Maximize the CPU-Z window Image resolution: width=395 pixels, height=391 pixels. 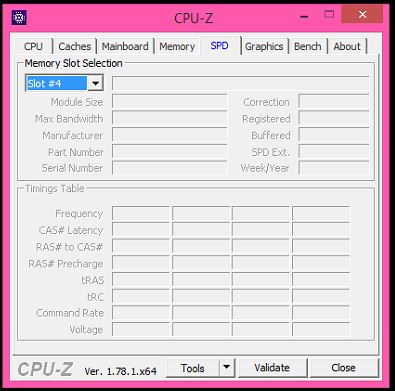coord(329,15)
